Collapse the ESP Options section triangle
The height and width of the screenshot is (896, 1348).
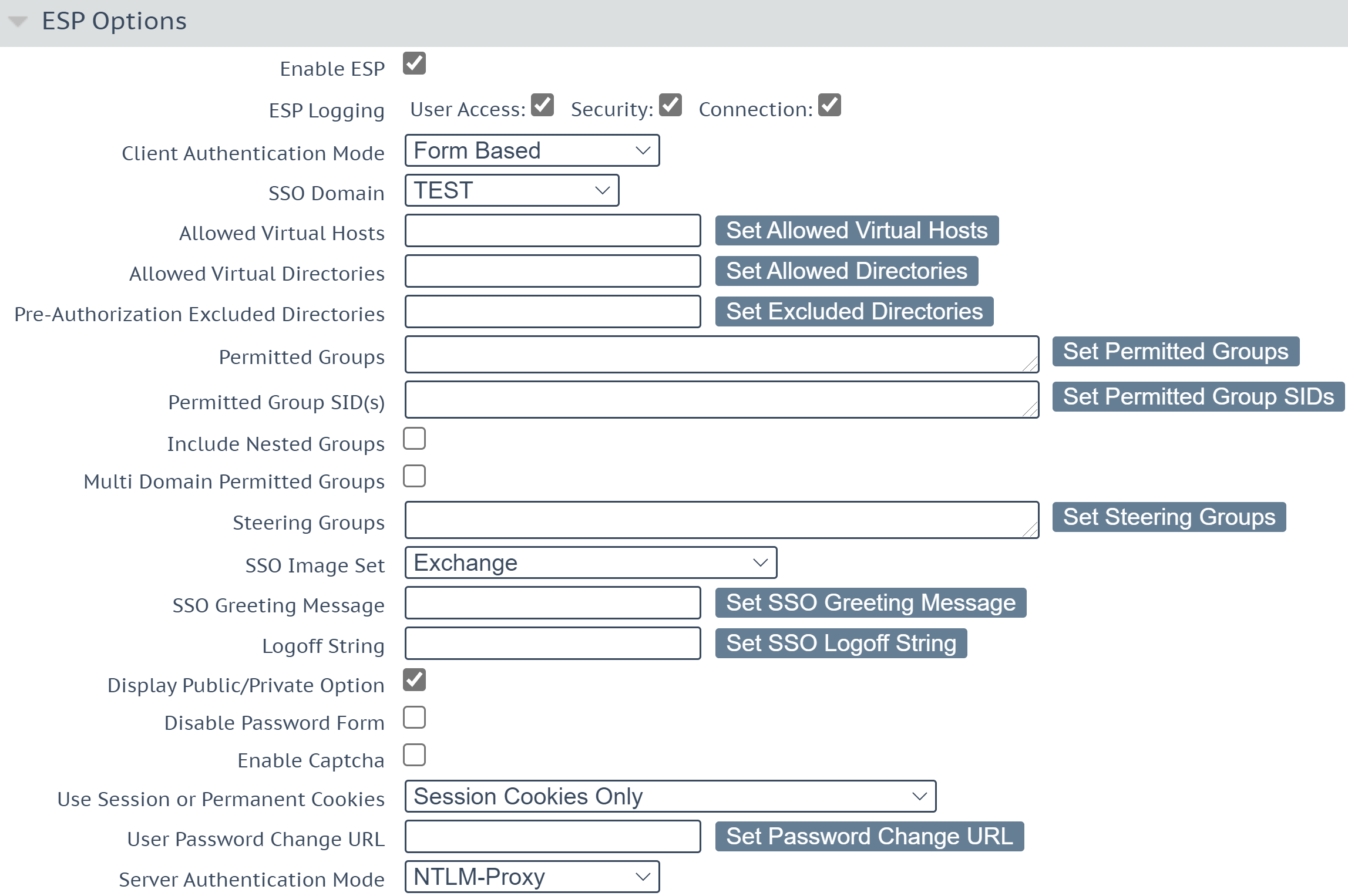18,22
